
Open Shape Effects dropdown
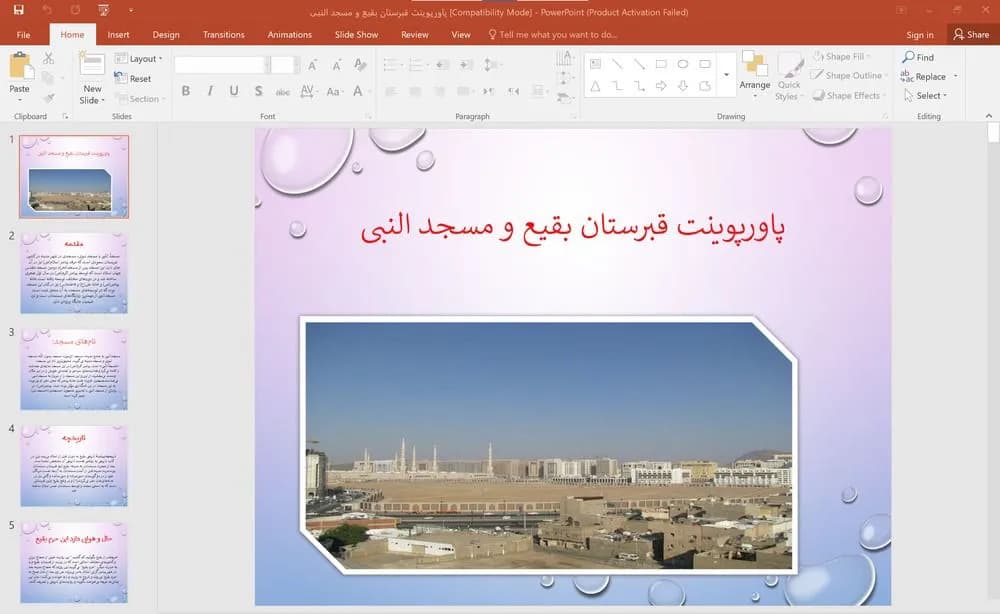click(x=849, y=96)
